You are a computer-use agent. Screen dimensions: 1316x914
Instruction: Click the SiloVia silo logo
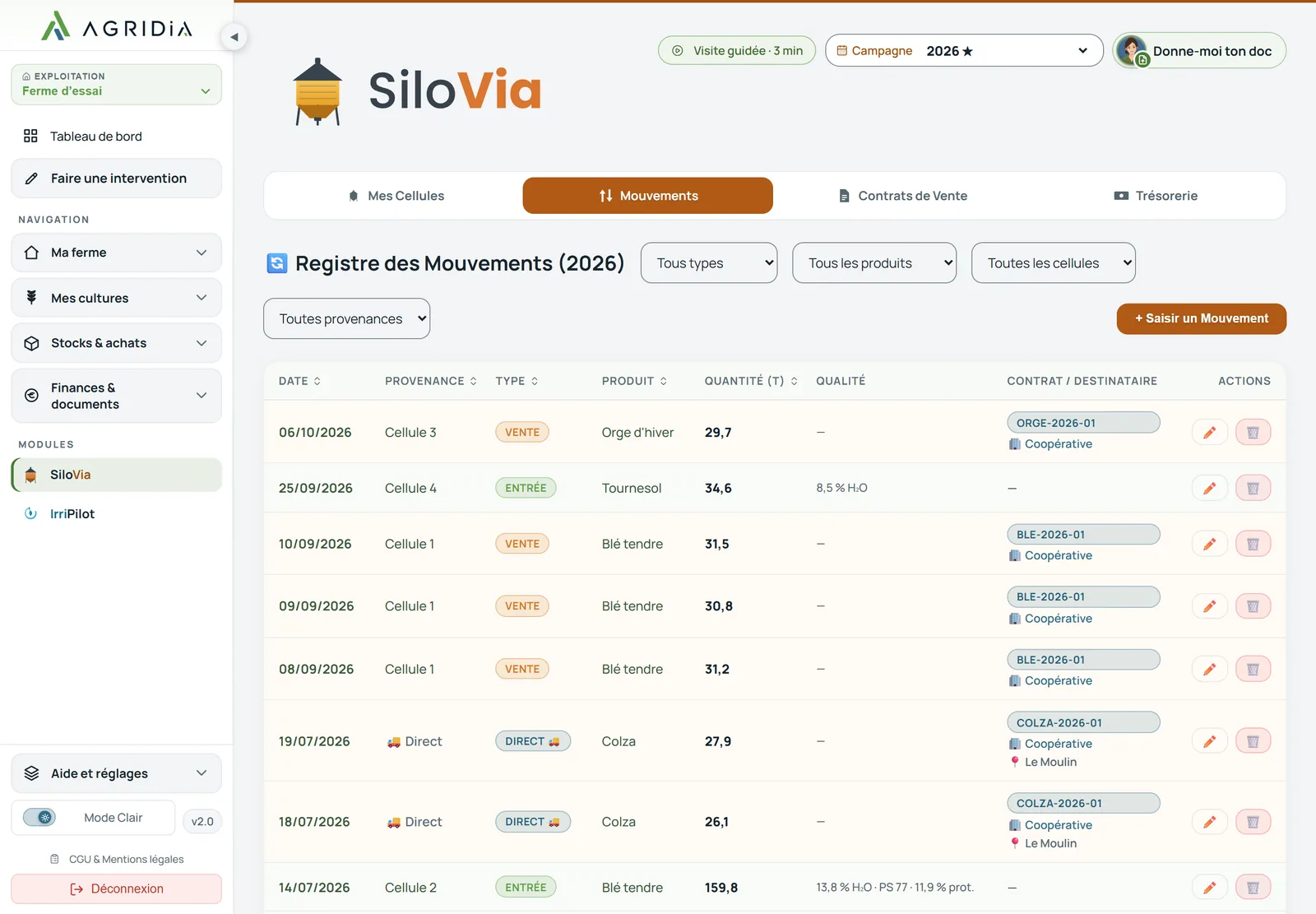tap(317, 91)
